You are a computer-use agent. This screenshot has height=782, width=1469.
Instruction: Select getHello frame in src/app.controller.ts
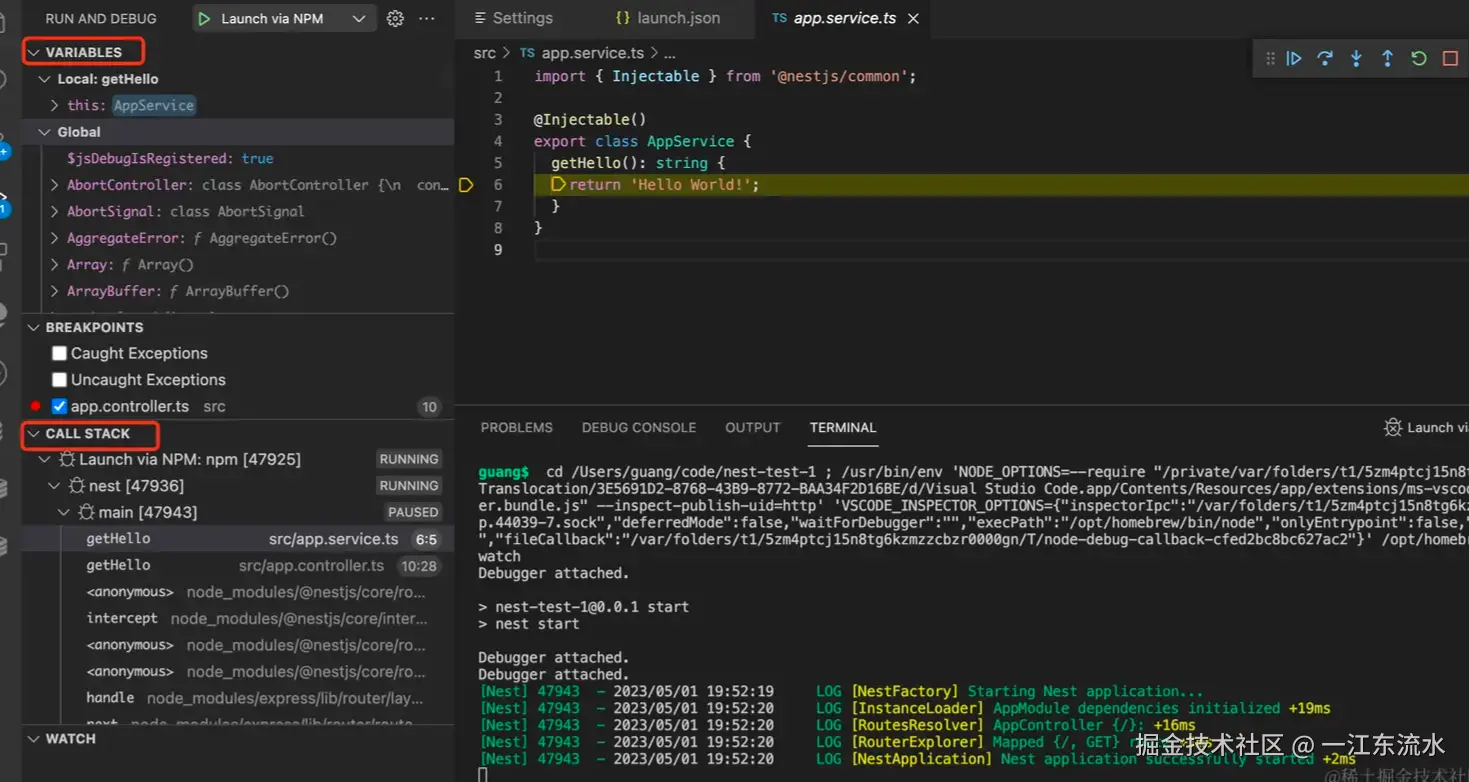click(118, 565)
